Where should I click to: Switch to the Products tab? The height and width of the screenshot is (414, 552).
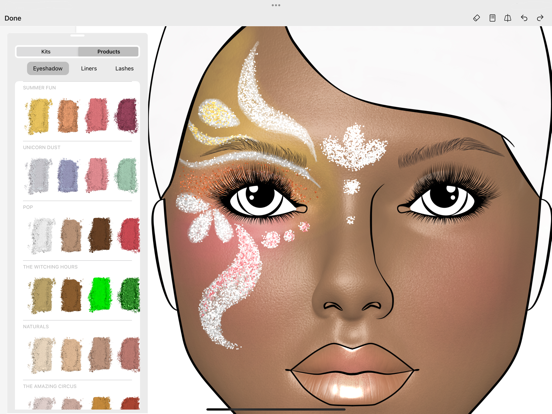click(x=108, y=51)
